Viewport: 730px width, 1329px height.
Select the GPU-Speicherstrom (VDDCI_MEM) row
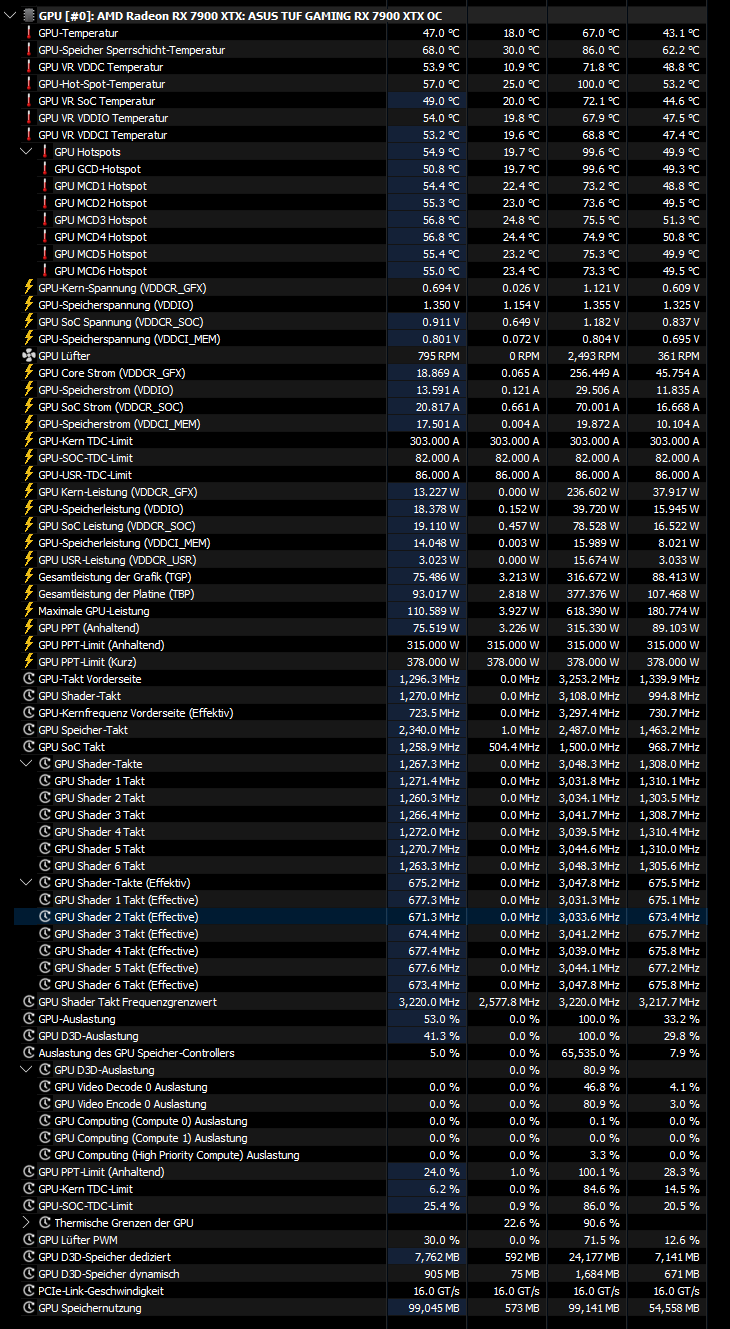tap(360, 424)
